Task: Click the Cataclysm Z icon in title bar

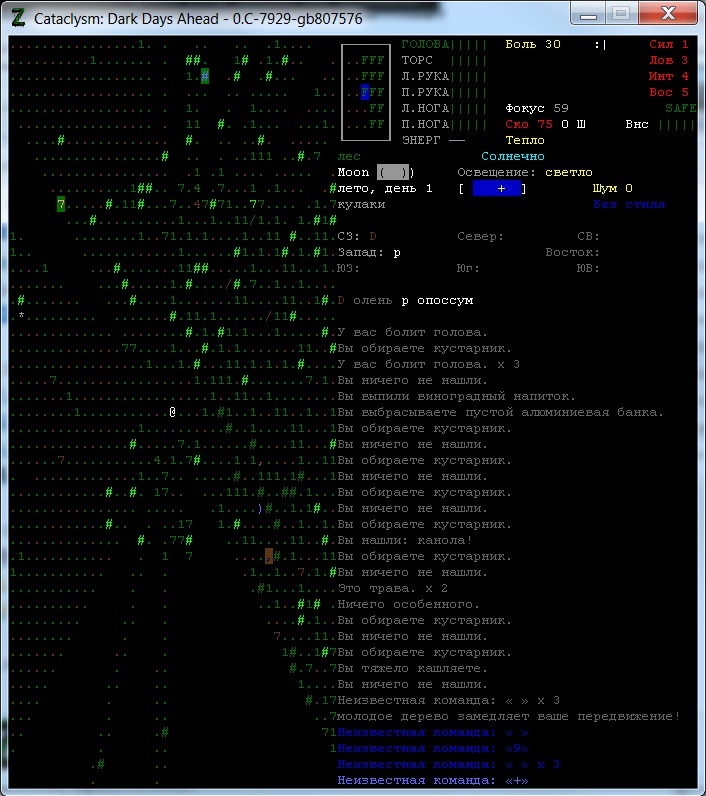Action: (x=18, y=18)
